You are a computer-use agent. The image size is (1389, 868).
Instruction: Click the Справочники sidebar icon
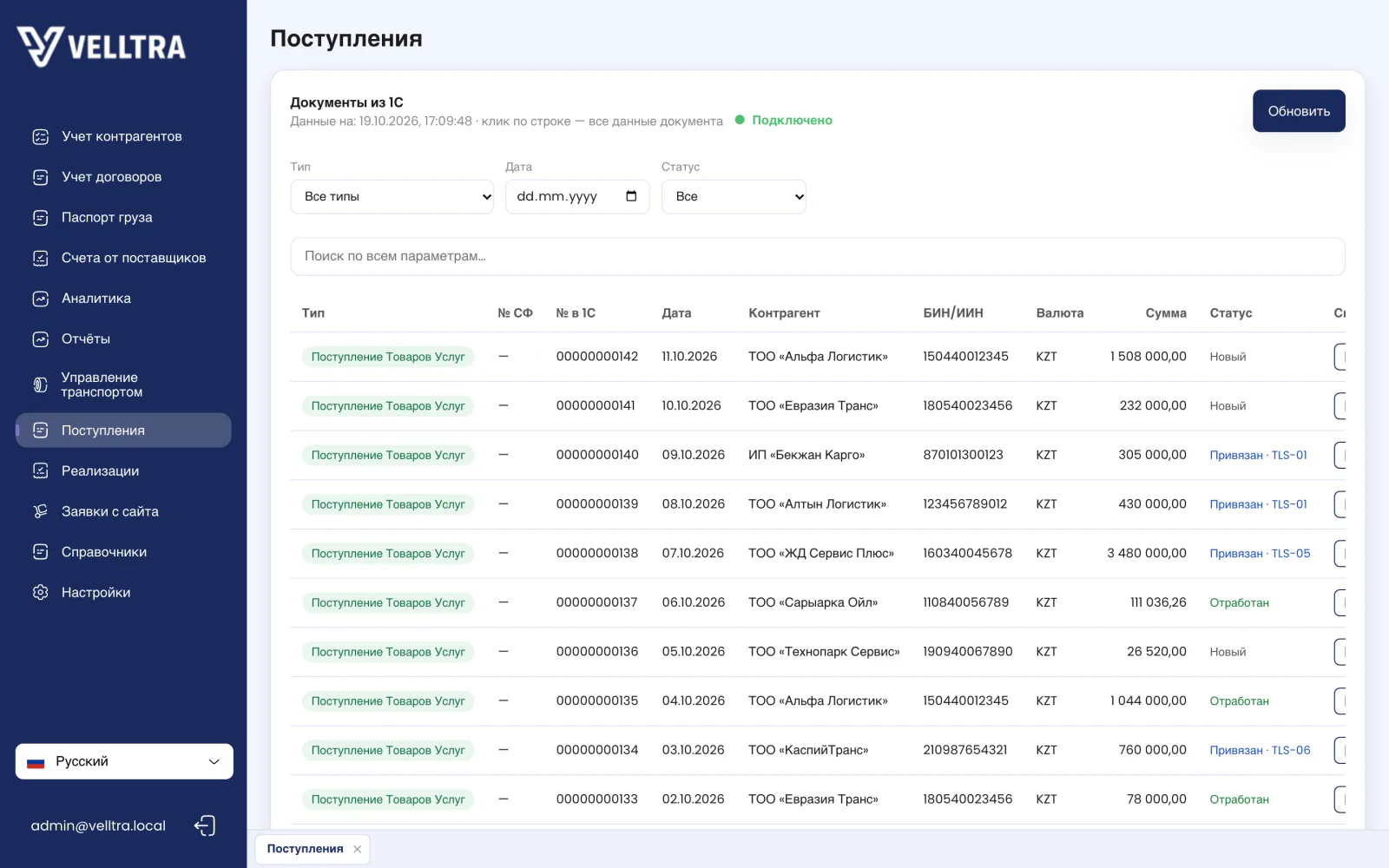click(x=40, y=552)
